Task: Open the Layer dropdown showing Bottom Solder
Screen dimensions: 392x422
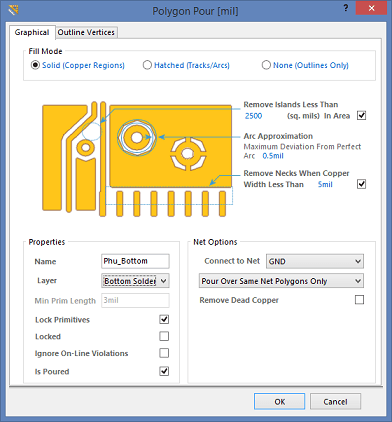Action: pyautogui.click(x=135, y=281)
